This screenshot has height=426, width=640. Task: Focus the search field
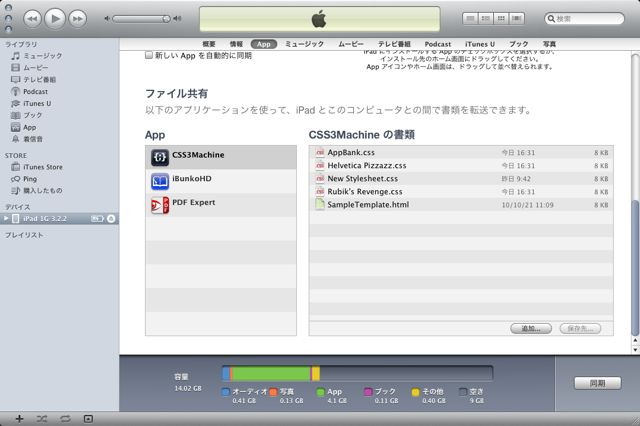(584, 19)
